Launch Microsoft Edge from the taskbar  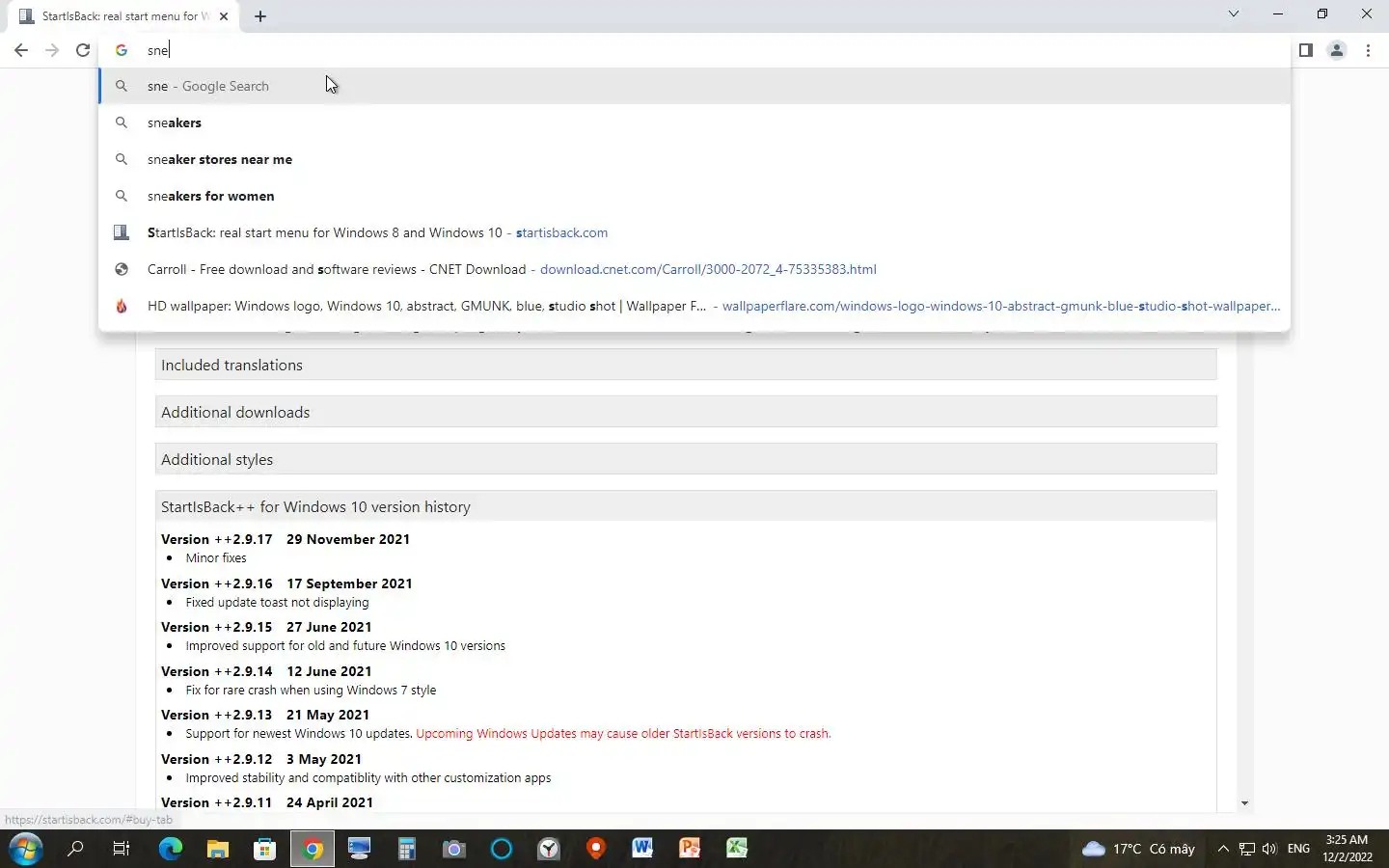[171, 849]
